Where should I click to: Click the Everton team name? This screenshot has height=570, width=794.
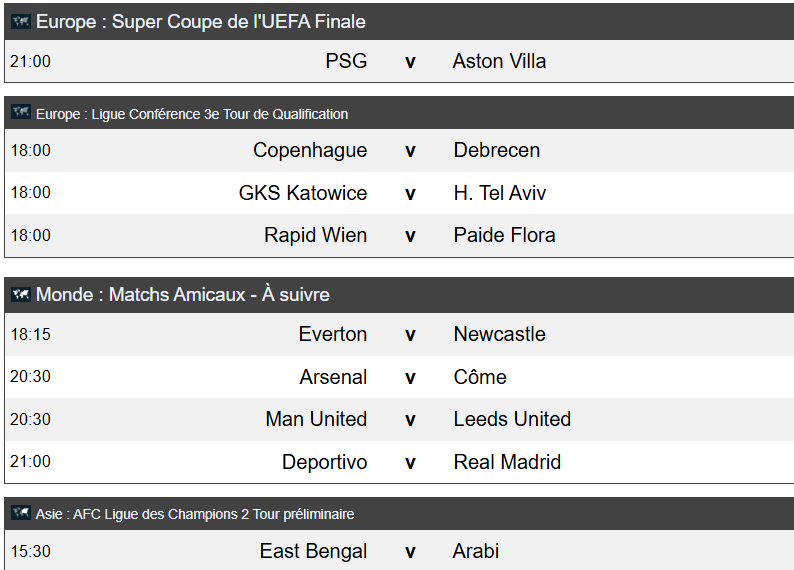[x=333, y=334]
